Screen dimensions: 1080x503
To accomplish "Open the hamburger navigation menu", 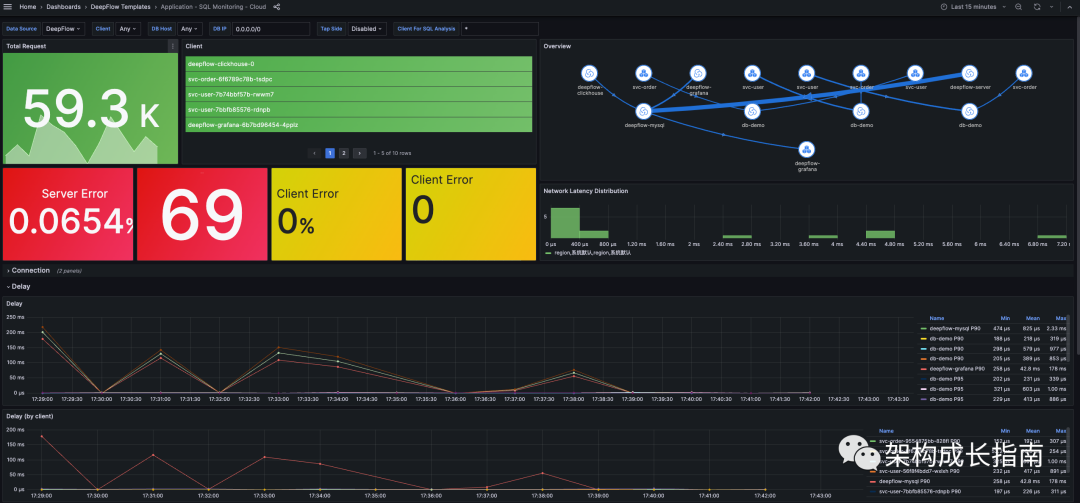I will (8, 6).
